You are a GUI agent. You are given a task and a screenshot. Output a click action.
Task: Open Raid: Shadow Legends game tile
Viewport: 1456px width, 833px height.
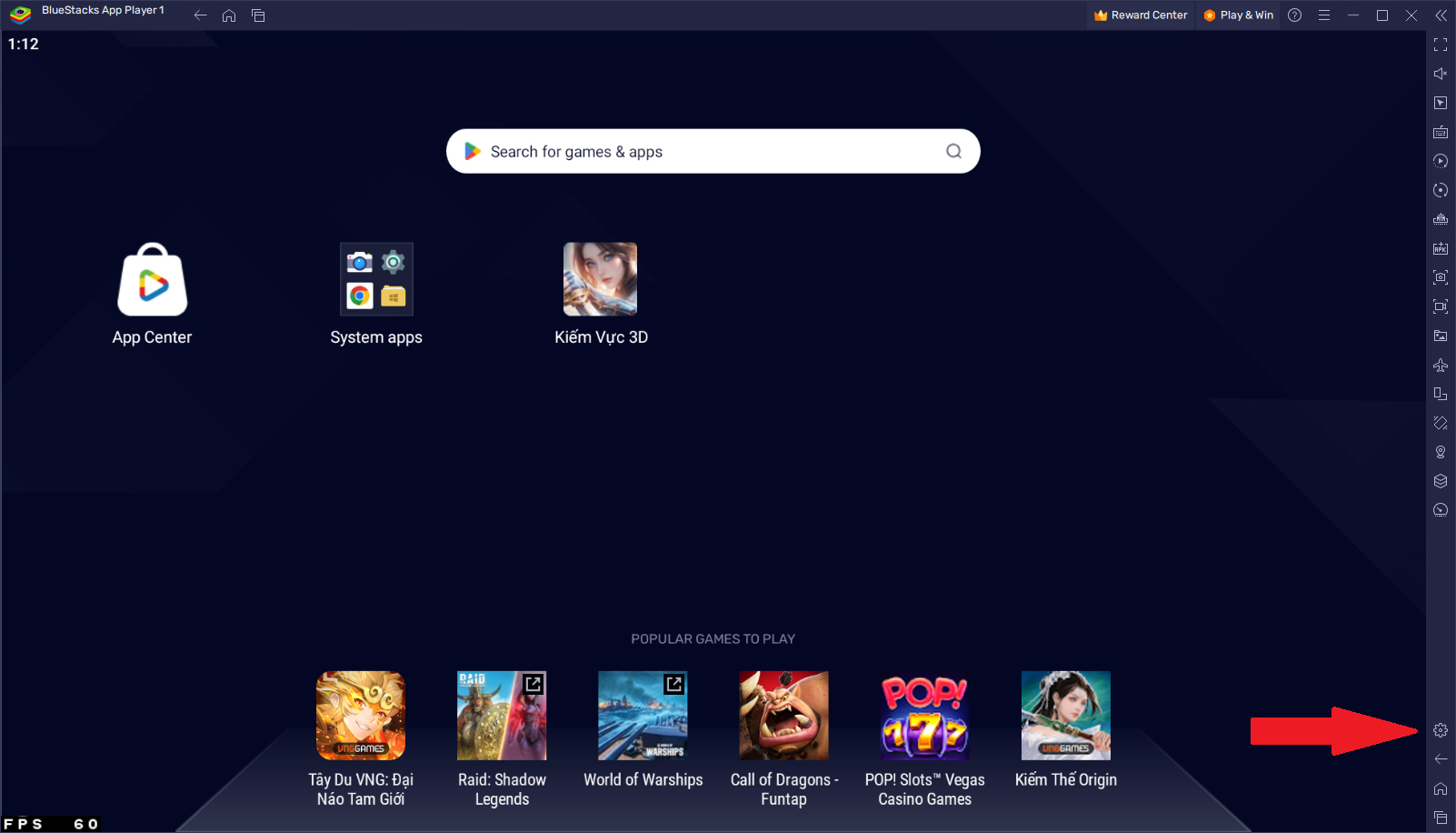tap(502, 739)
